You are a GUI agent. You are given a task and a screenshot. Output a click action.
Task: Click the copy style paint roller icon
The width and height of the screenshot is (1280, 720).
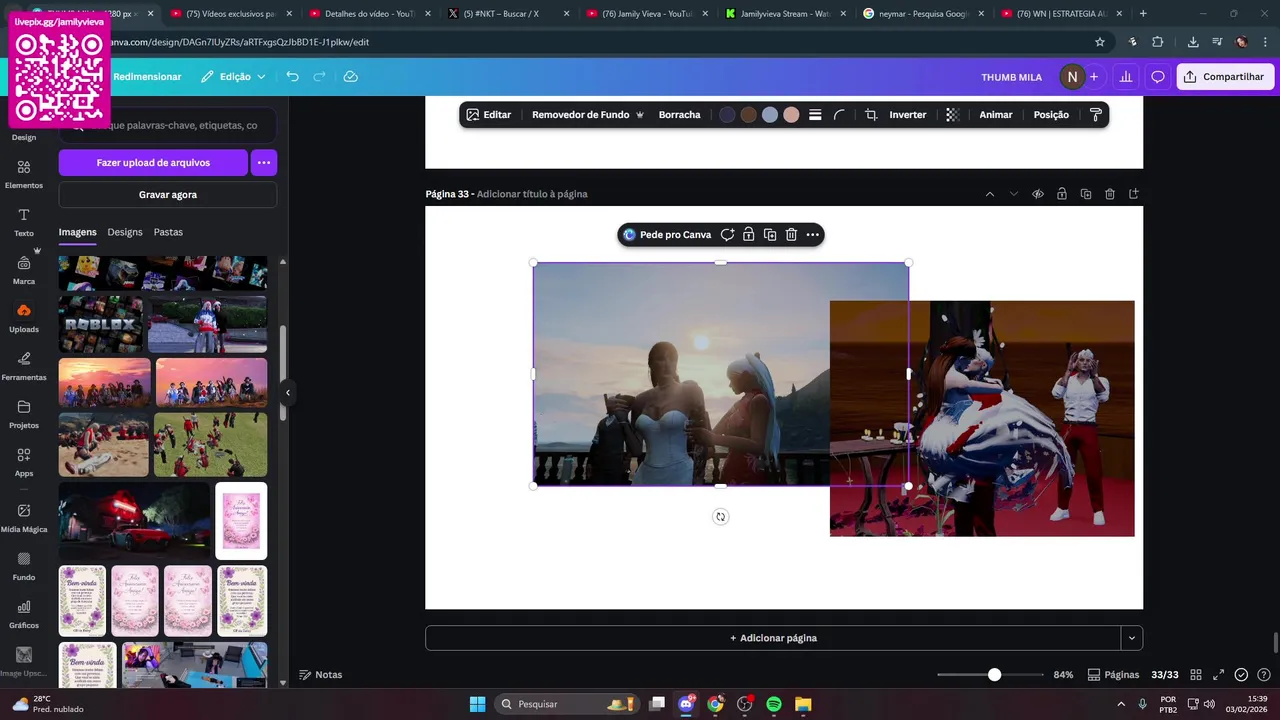(x=1095, y=115)
